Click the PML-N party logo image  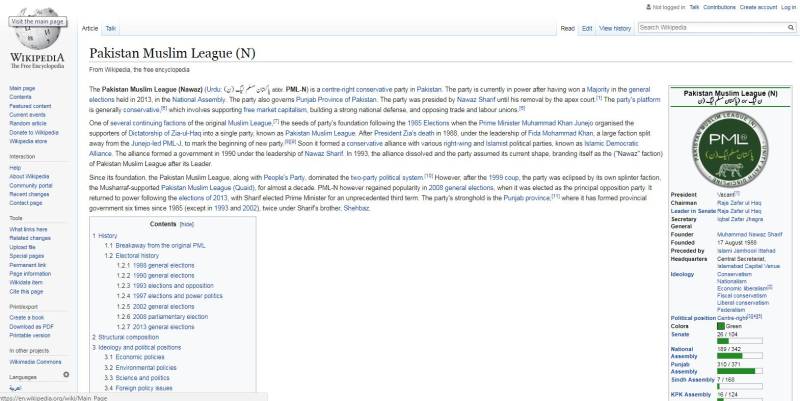click(x=730, y=149)
